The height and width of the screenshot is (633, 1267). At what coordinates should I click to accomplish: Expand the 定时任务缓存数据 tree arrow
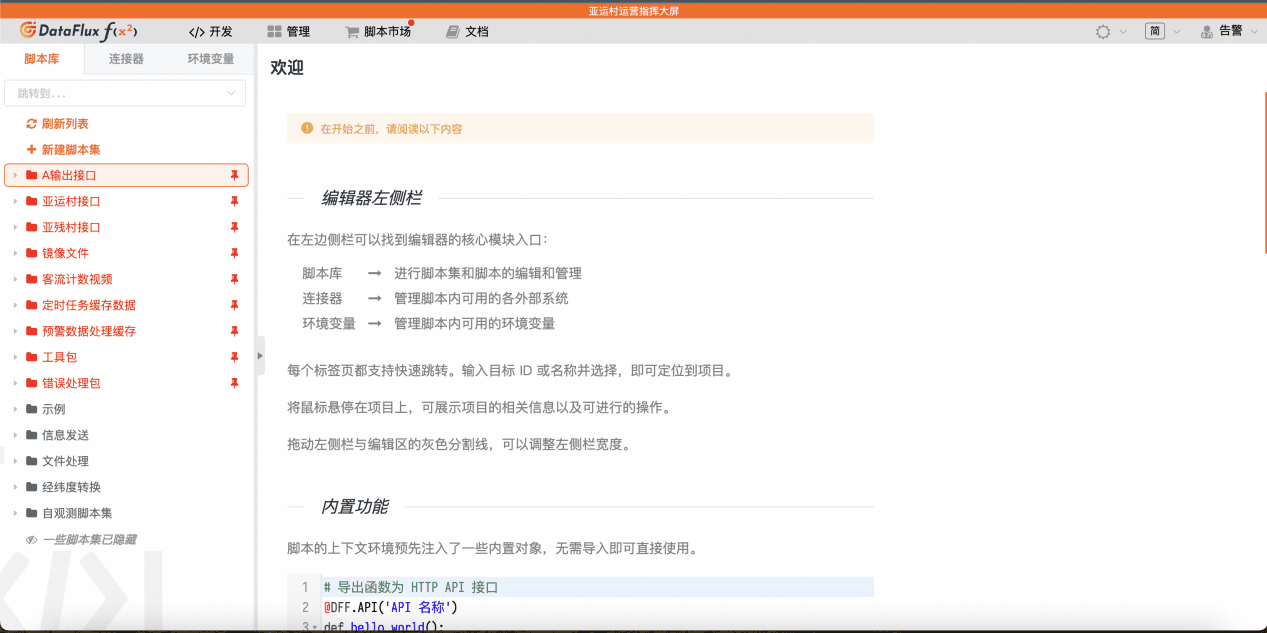15,305
